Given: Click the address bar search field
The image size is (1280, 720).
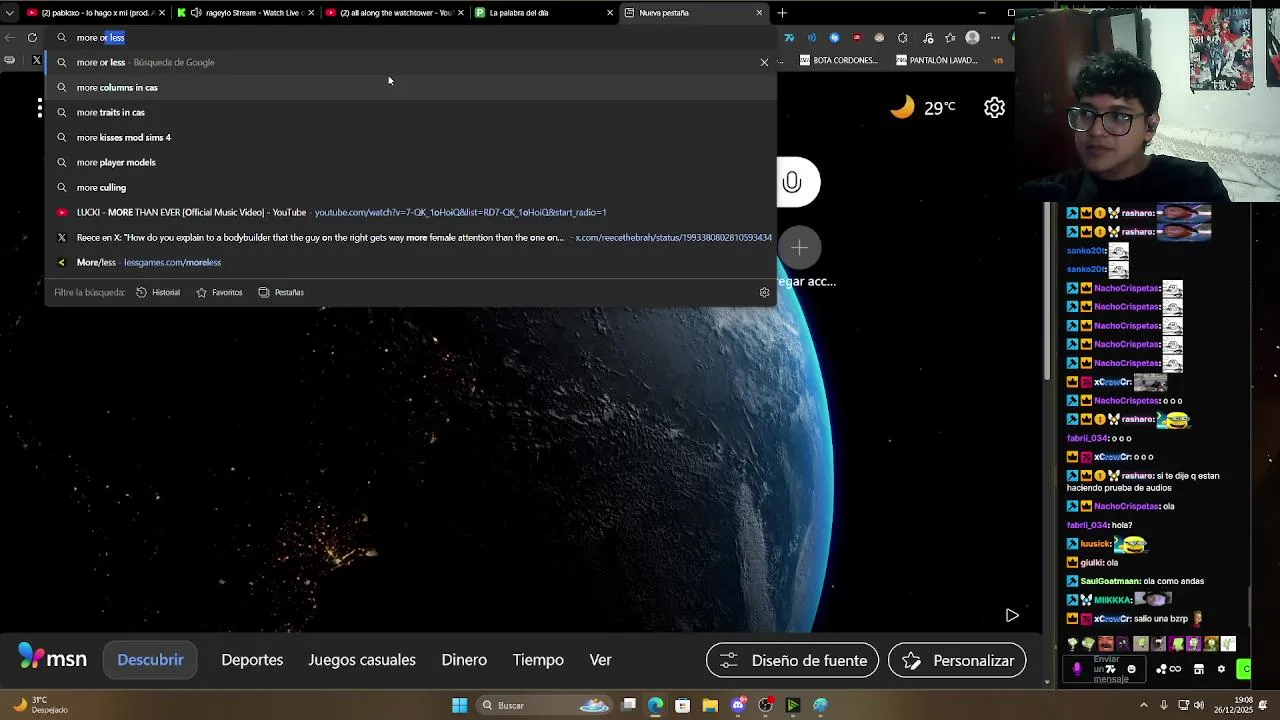Looking at the screenshot, I should [x=410, y=37].
